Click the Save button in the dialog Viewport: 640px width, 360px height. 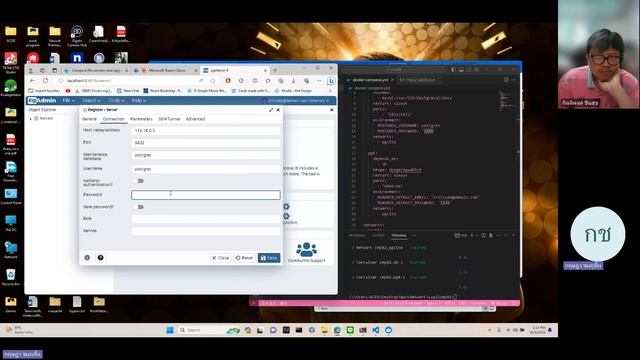pyautogui.click(x=269, y=258)
